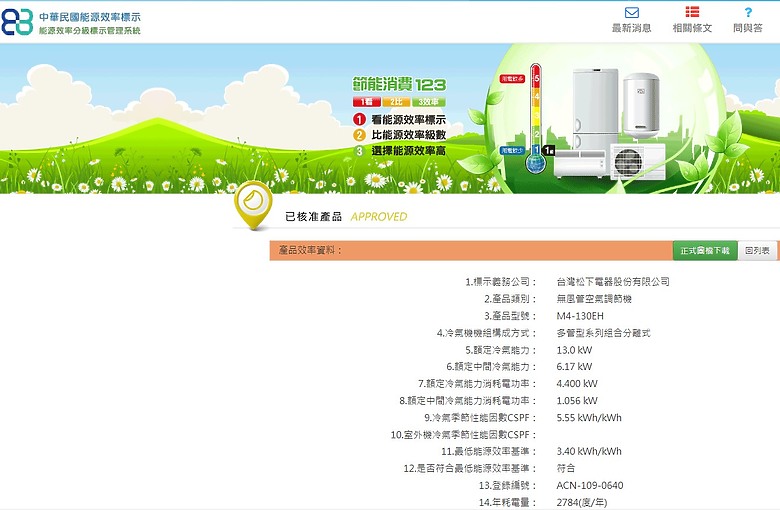Select model number M4-130EH
Viewport: 780px width, 510px height.
coord(580,315)
